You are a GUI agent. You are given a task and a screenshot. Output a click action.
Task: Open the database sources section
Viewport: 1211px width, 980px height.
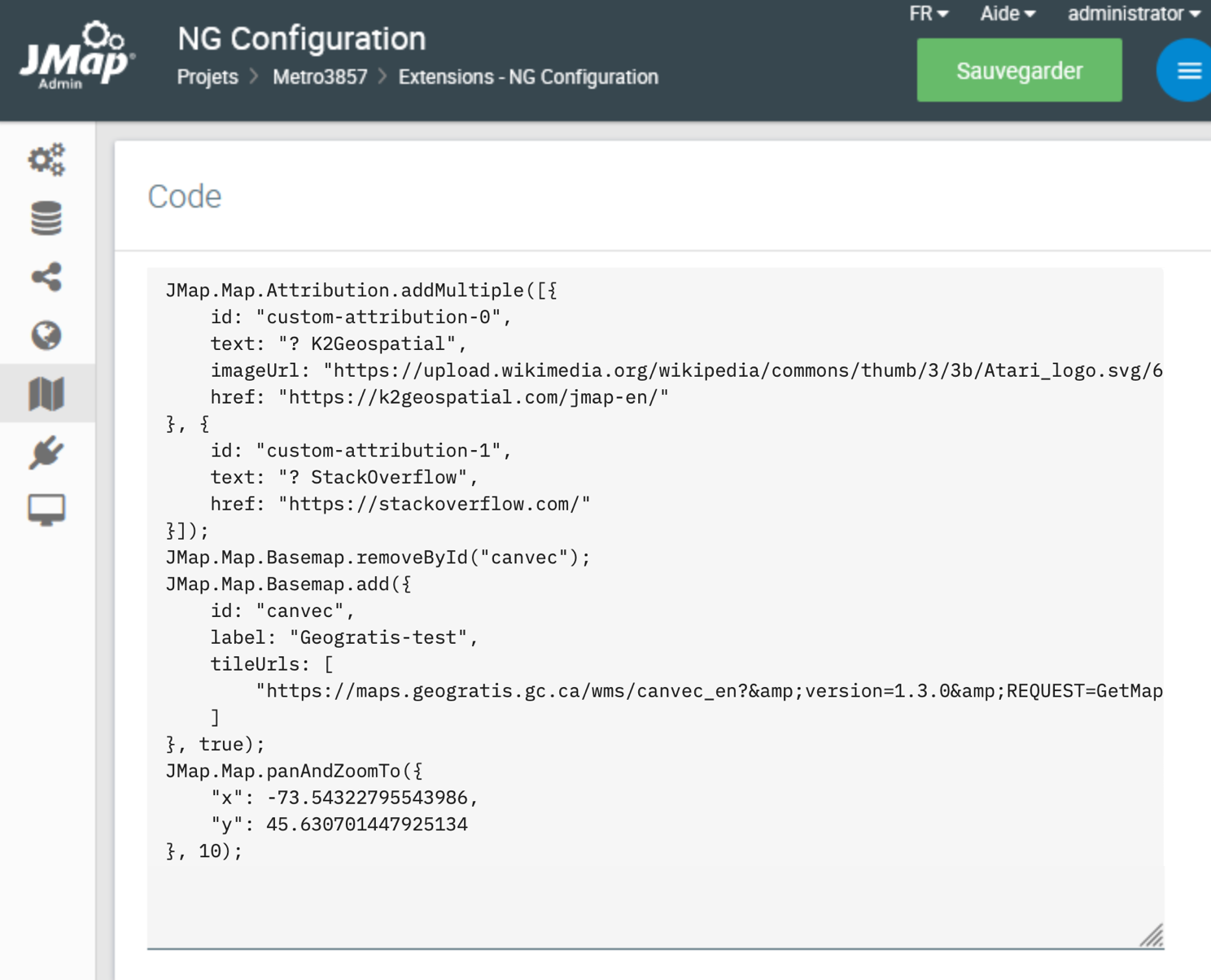point(46,218)
